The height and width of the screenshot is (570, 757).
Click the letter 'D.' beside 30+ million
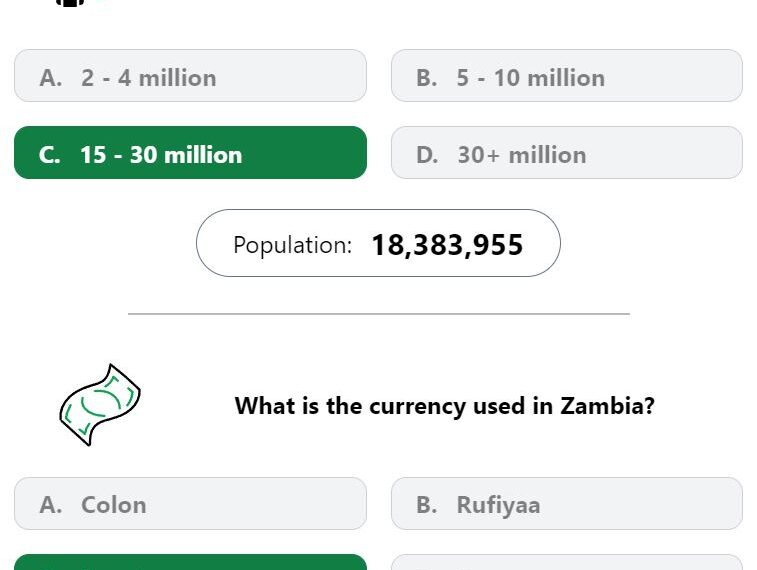point(427,155)
